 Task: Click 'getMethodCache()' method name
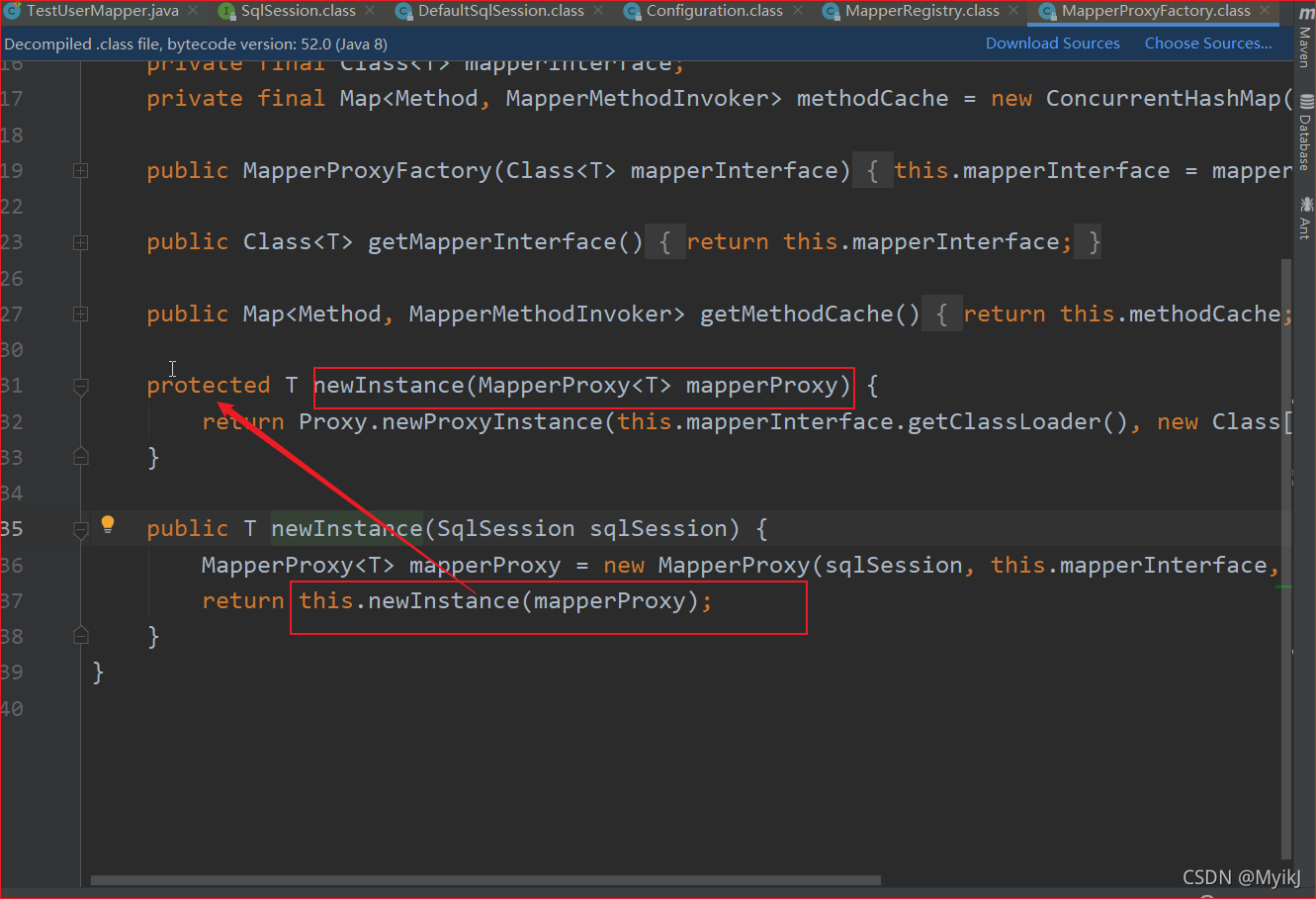pyautogui.click(x=810, y=315)
